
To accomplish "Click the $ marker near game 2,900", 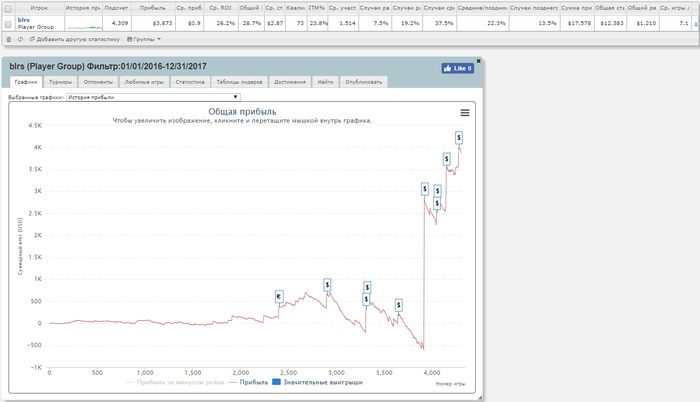I will click(x=327, y=285).
